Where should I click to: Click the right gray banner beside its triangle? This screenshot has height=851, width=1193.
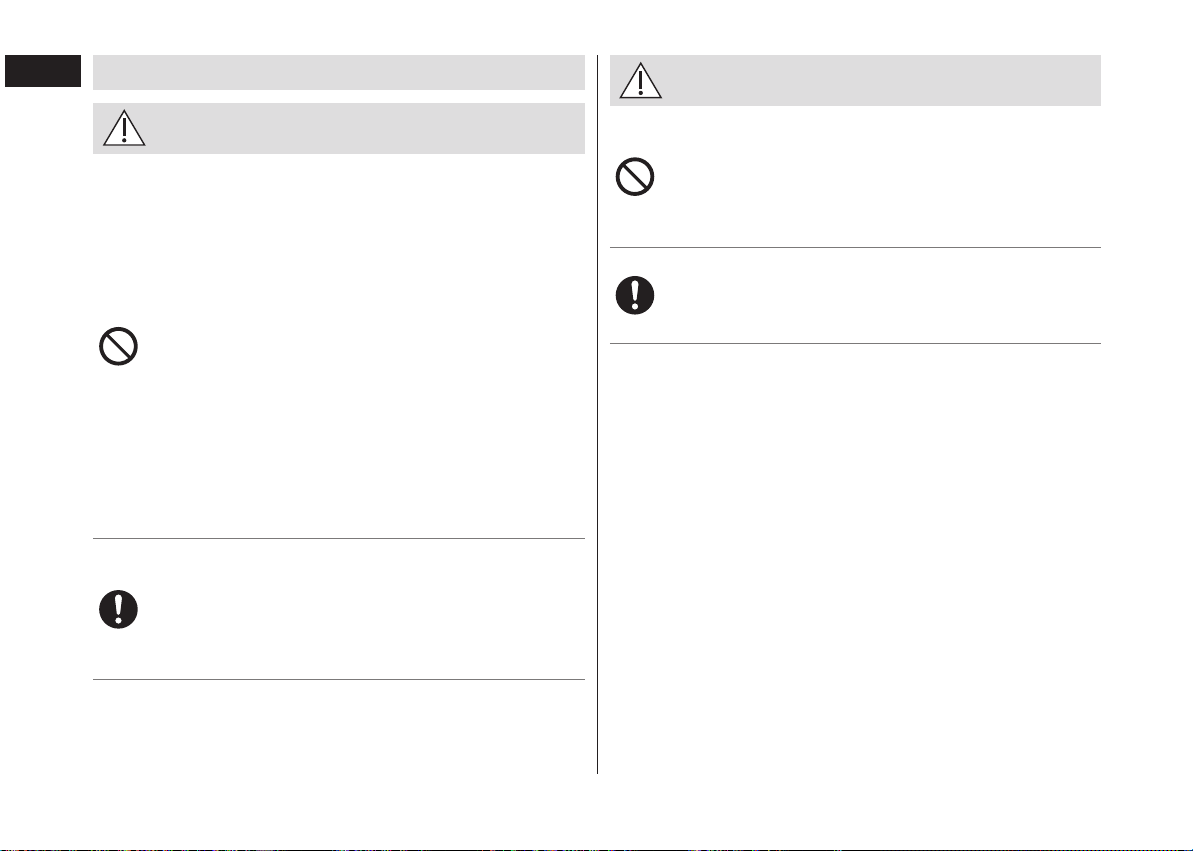(881, 81)
